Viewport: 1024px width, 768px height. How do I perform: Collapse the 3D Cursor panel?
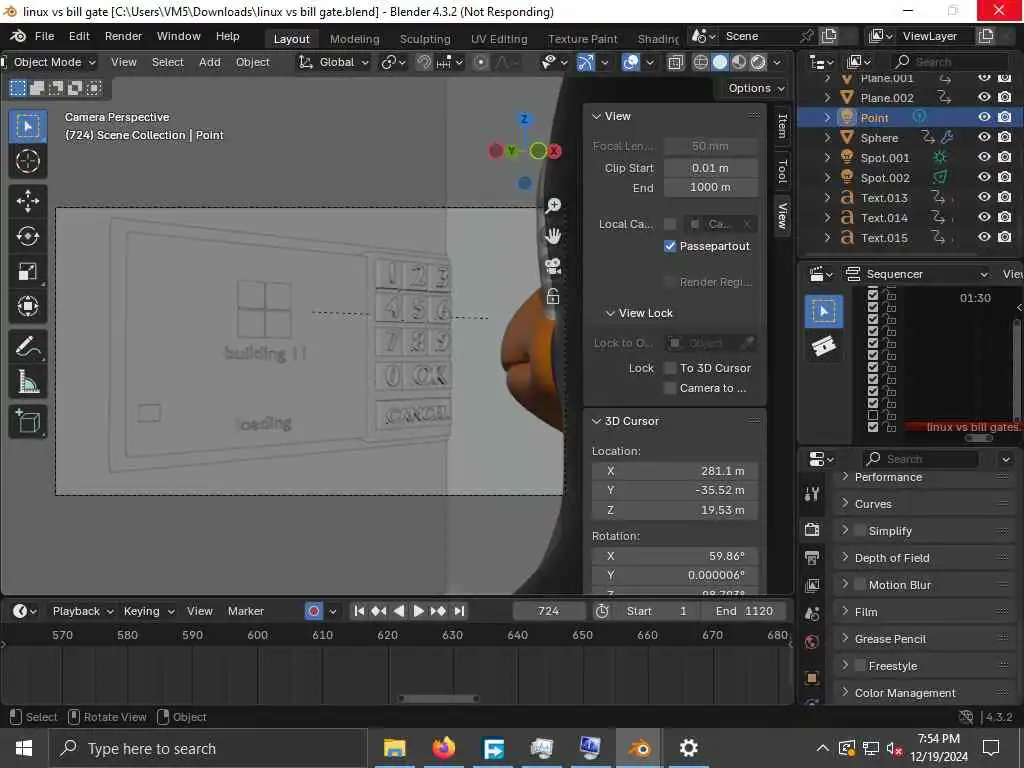pos(596,421)
